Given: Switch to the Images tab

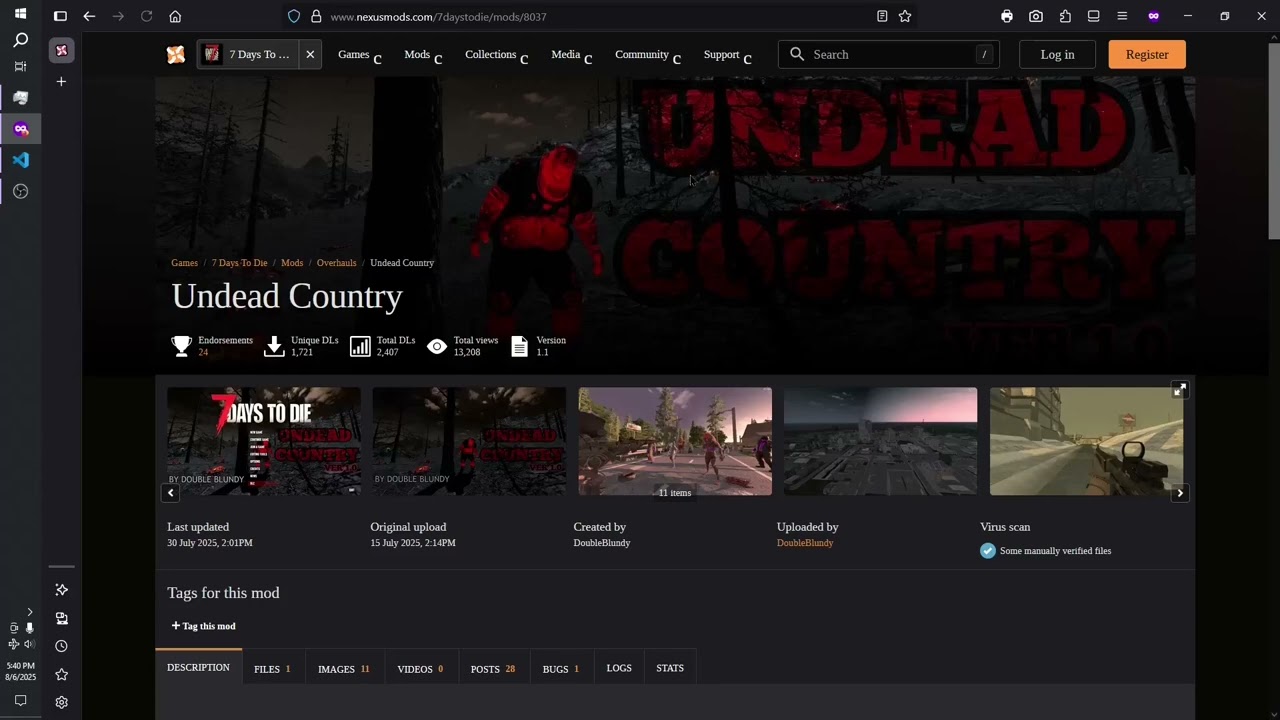Looking at the screenshot, I should (343, 668).
